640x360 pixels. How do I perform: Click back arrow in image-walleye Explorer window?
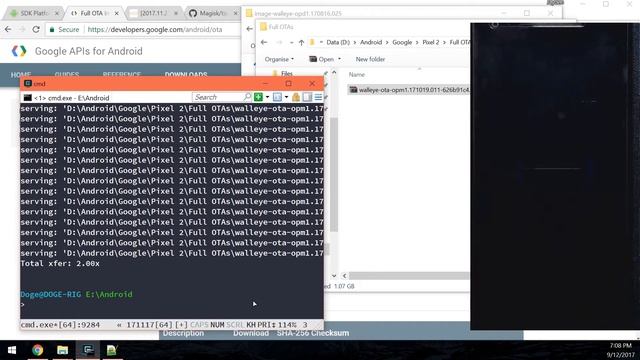pyautogui.click(x=249, y=29)
